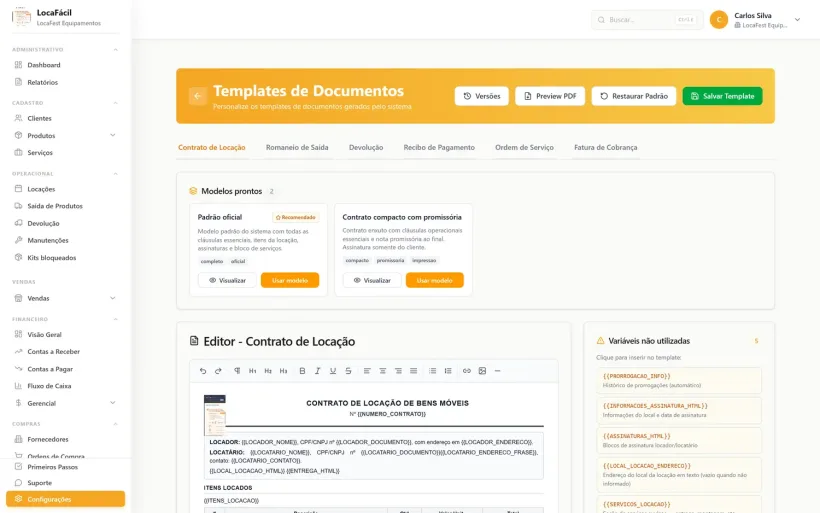Insert an image into template

[482, 371]
